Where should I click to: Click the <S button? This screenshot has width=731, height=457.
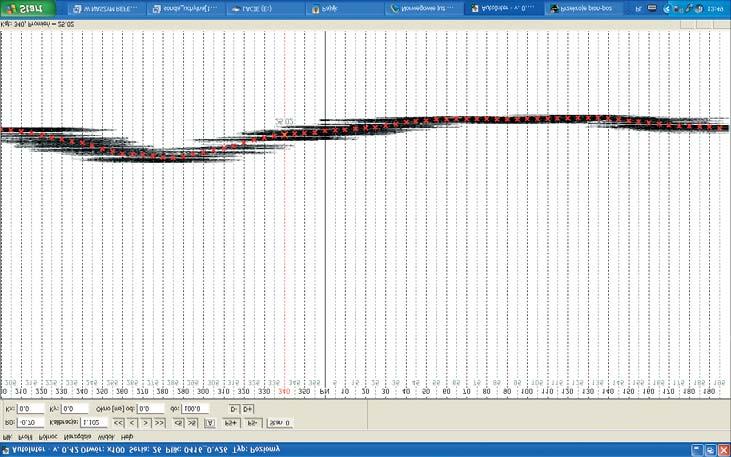pyautogui.click(x=179, y=423)
